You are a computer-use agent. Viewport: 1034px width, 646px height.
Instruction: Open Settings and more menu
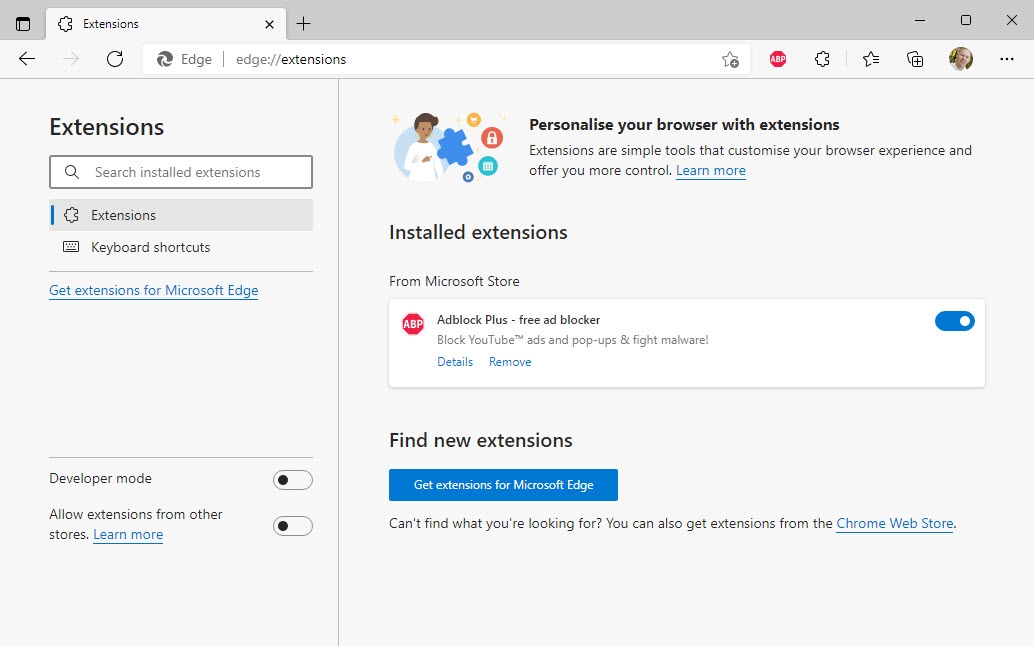click(1006, 59)
